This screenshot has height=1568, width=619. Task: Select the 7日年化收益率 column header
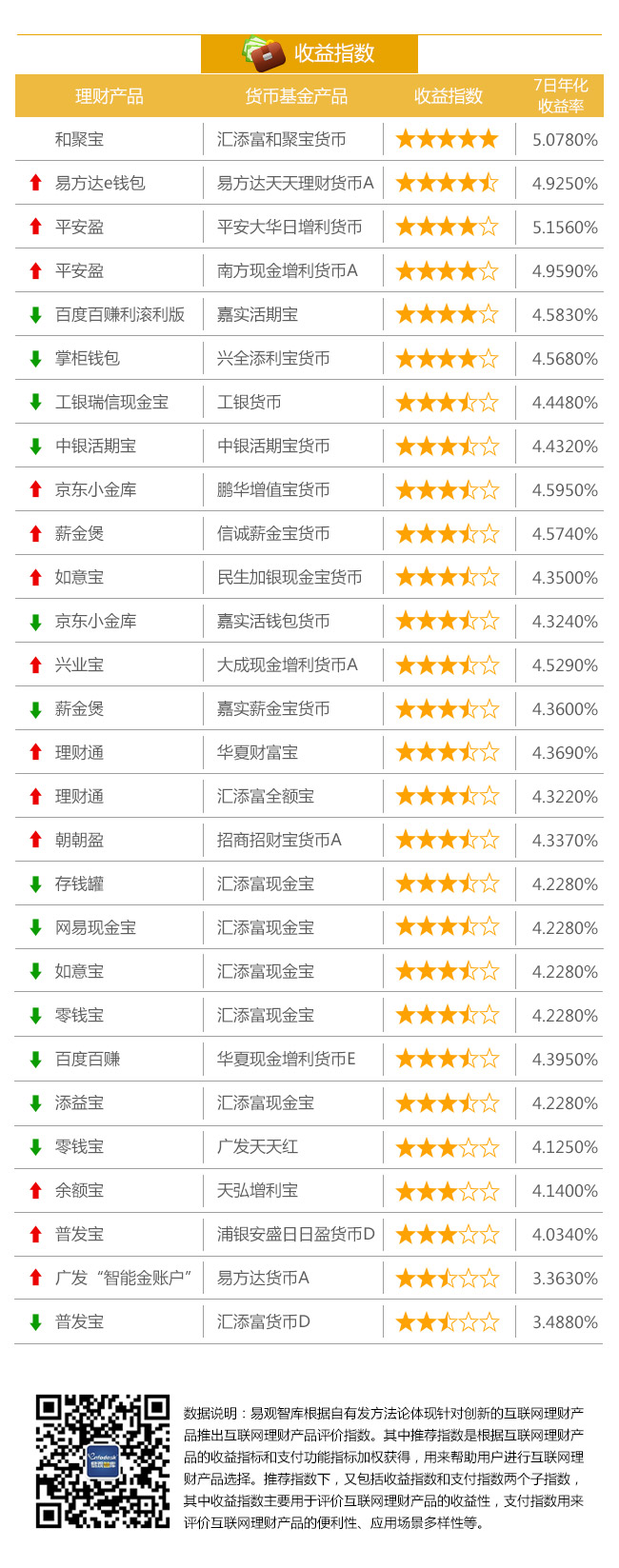560,95
